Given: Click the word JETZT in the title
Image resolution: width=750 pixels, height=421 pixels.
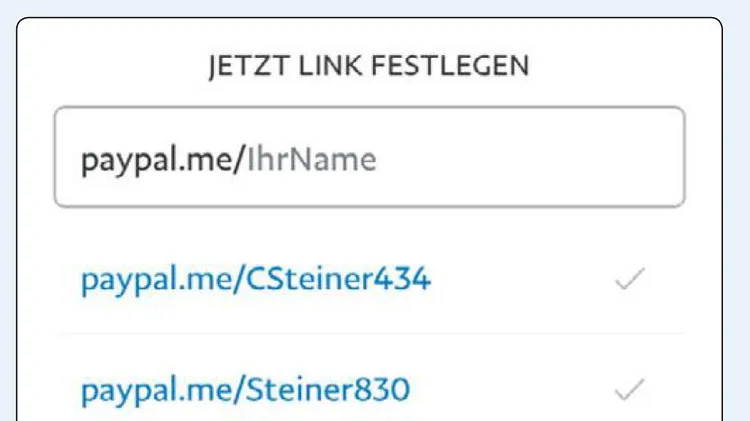Looking at the screenshot, I should 249,66.
